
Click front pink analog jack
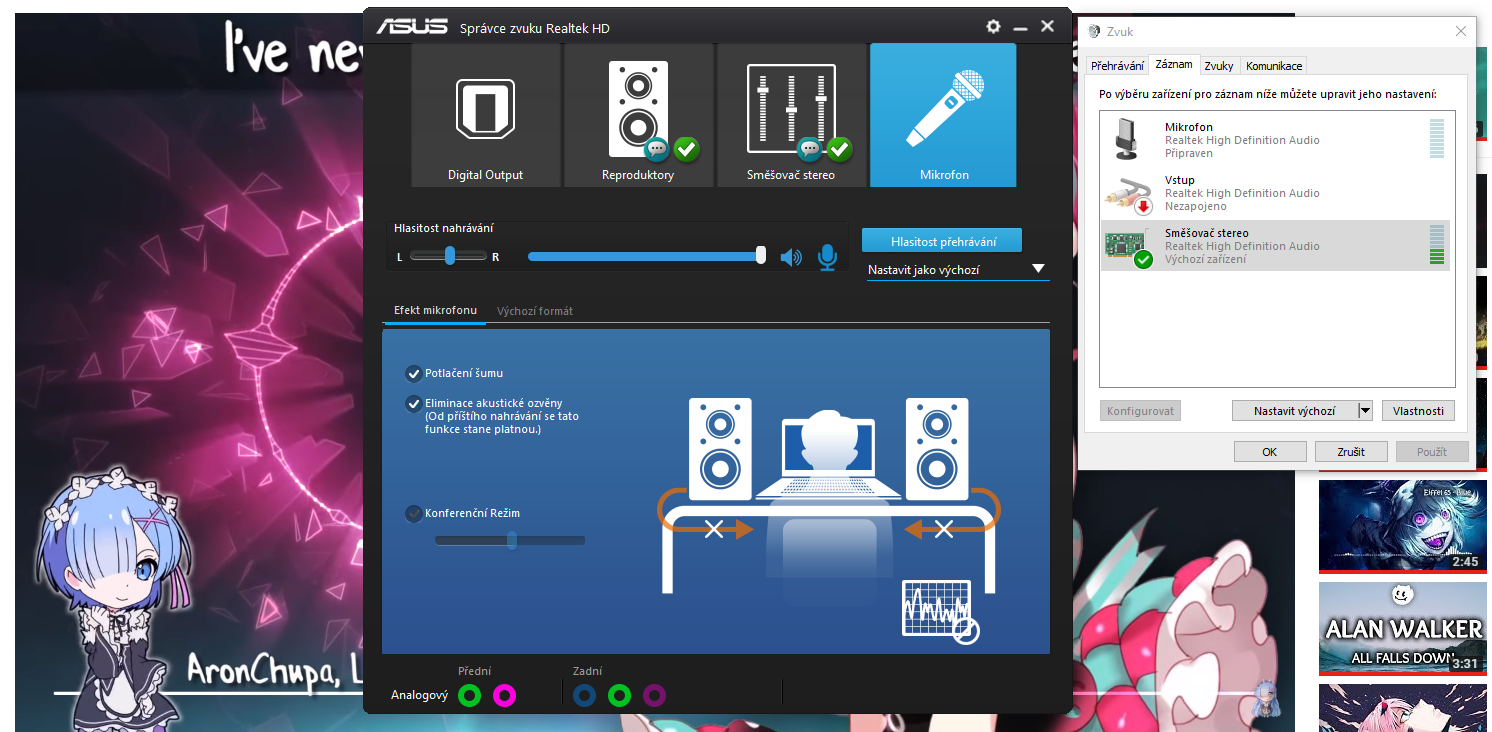[x=504, y=695]
